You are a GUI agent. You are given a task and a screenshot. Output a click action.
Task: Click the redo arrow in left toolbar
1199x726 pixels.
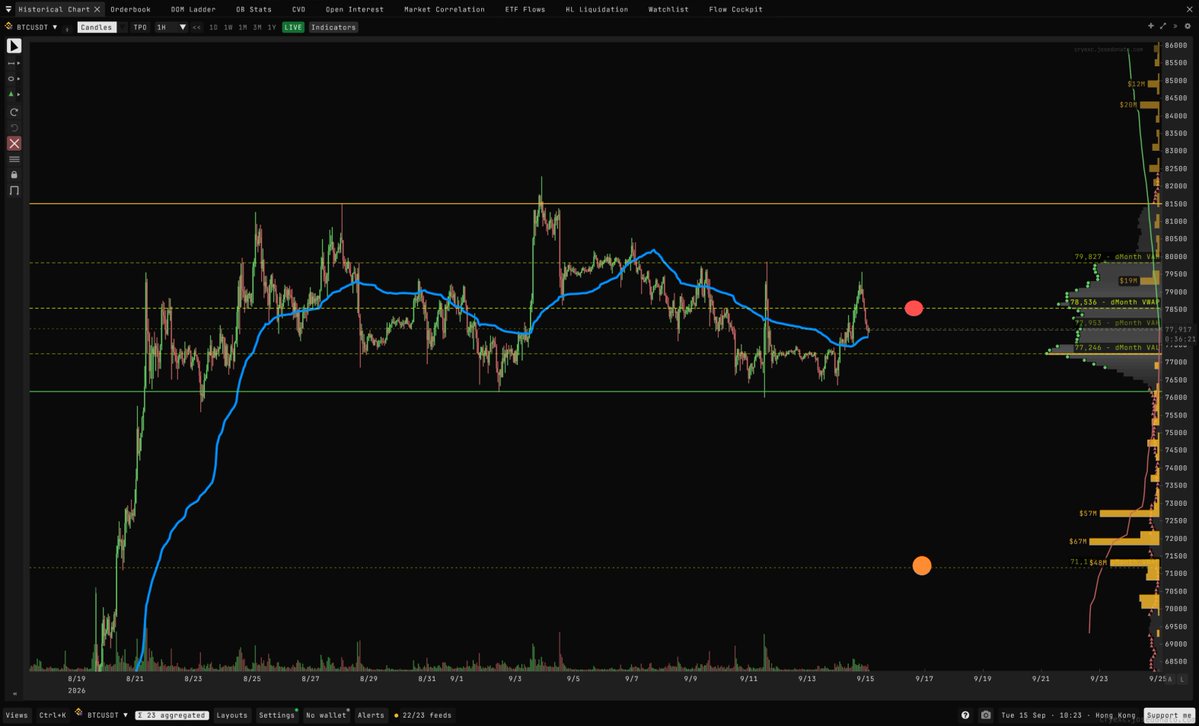coord(14,112)
